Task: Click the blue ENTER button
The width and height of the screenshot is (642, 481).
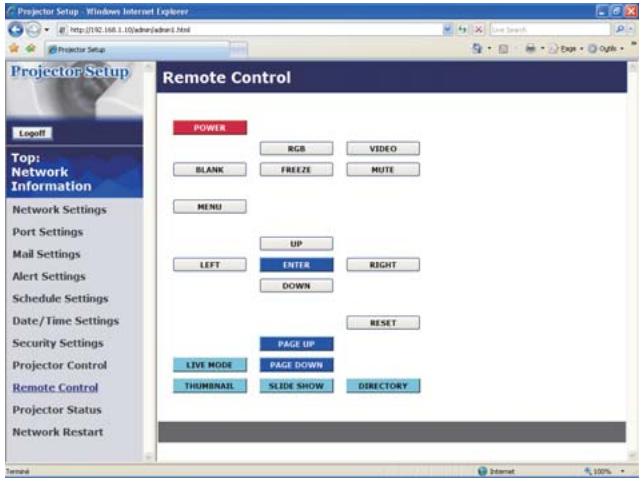Action: point(296,265)
